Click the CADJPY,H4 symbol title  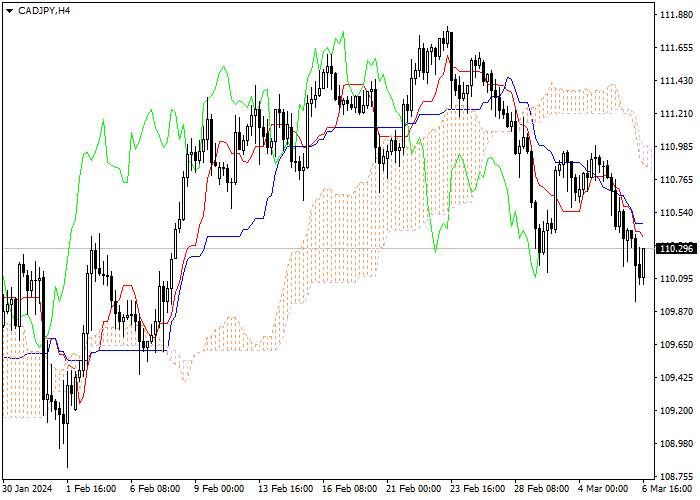(x=44, y=11)
